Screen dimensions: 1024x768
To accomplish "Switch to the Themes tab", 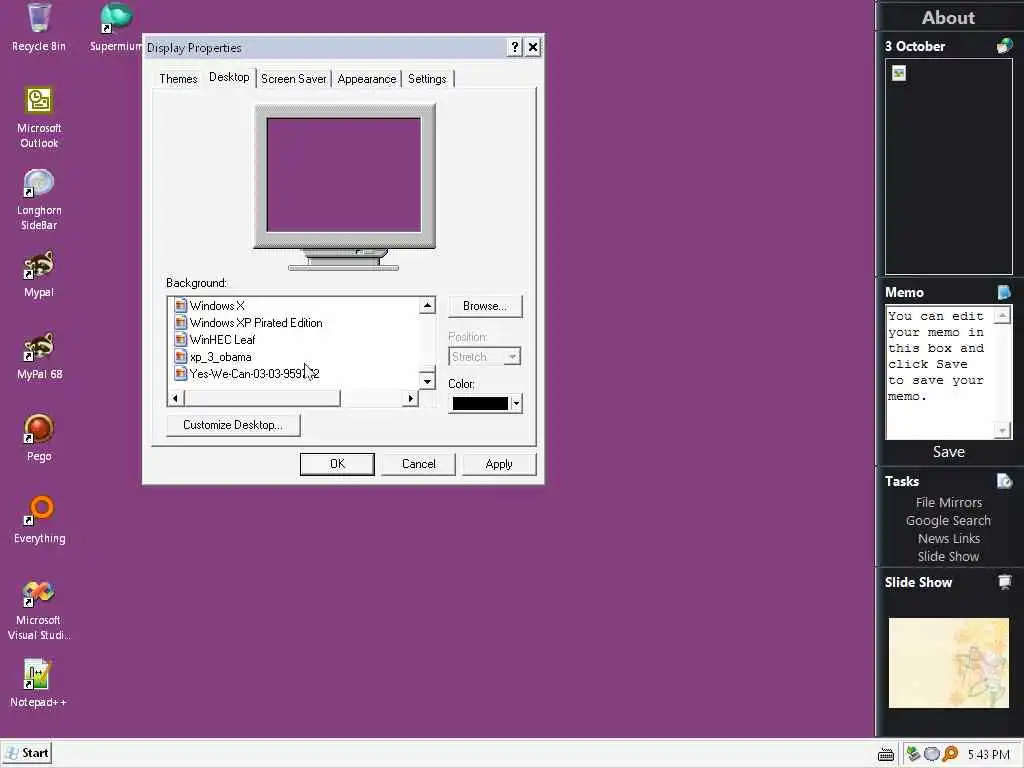I will (x=178, y=79).
